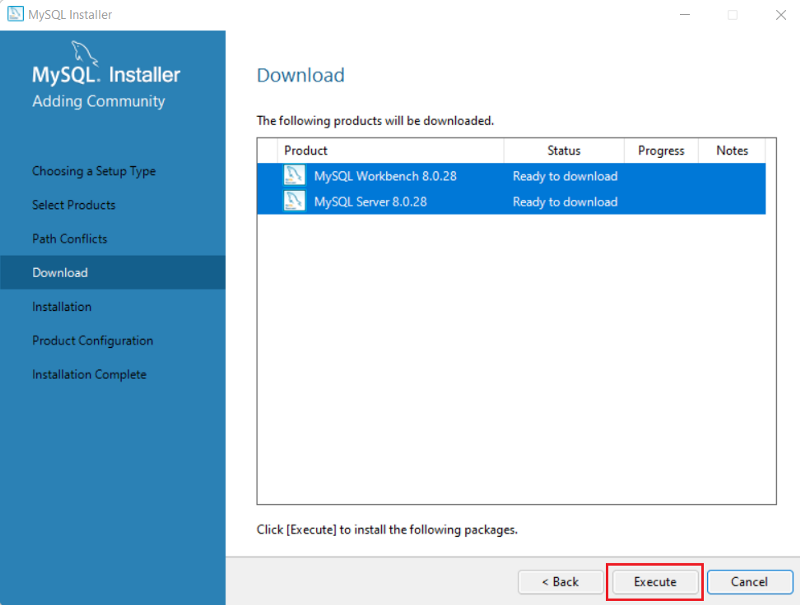Click the Status column header
This screenshot has height=605, width=800.
(x=564, y=150)
